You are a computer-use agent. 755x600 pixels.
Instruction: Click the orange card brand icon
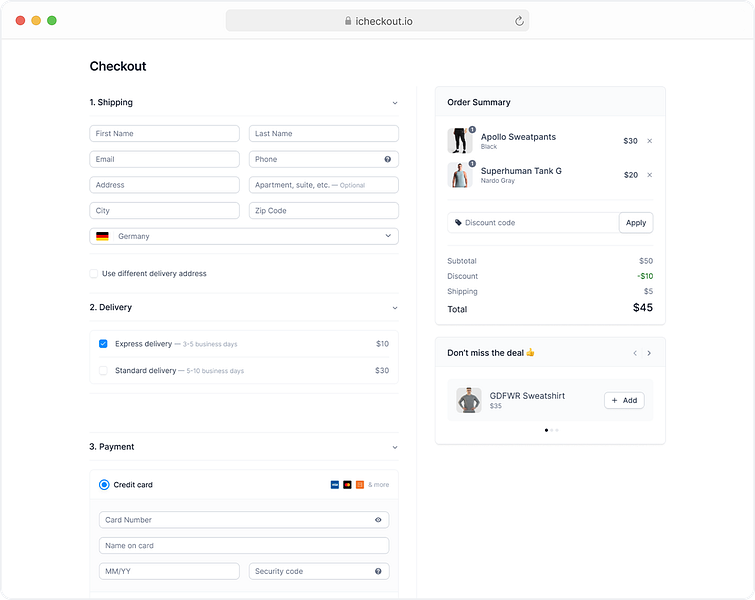click(x=360, y=484)
